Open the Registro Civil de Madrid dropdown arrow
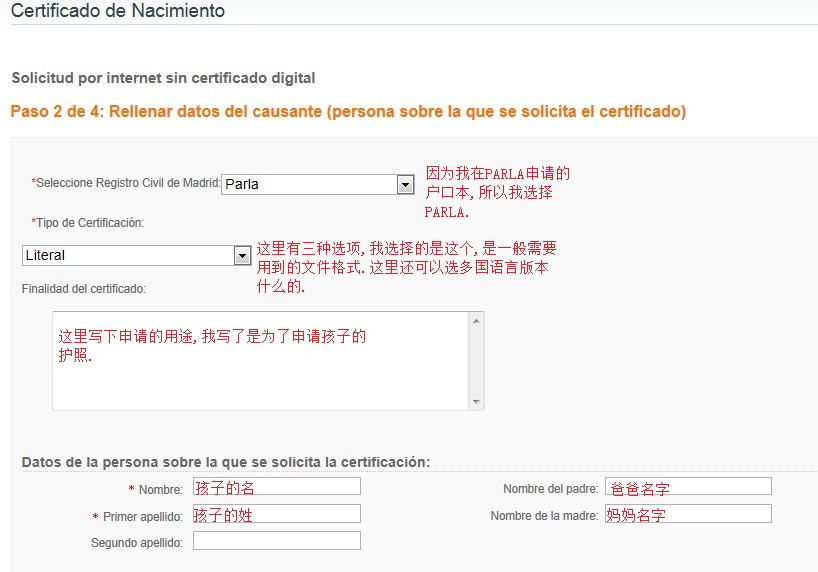 (405, 184)
